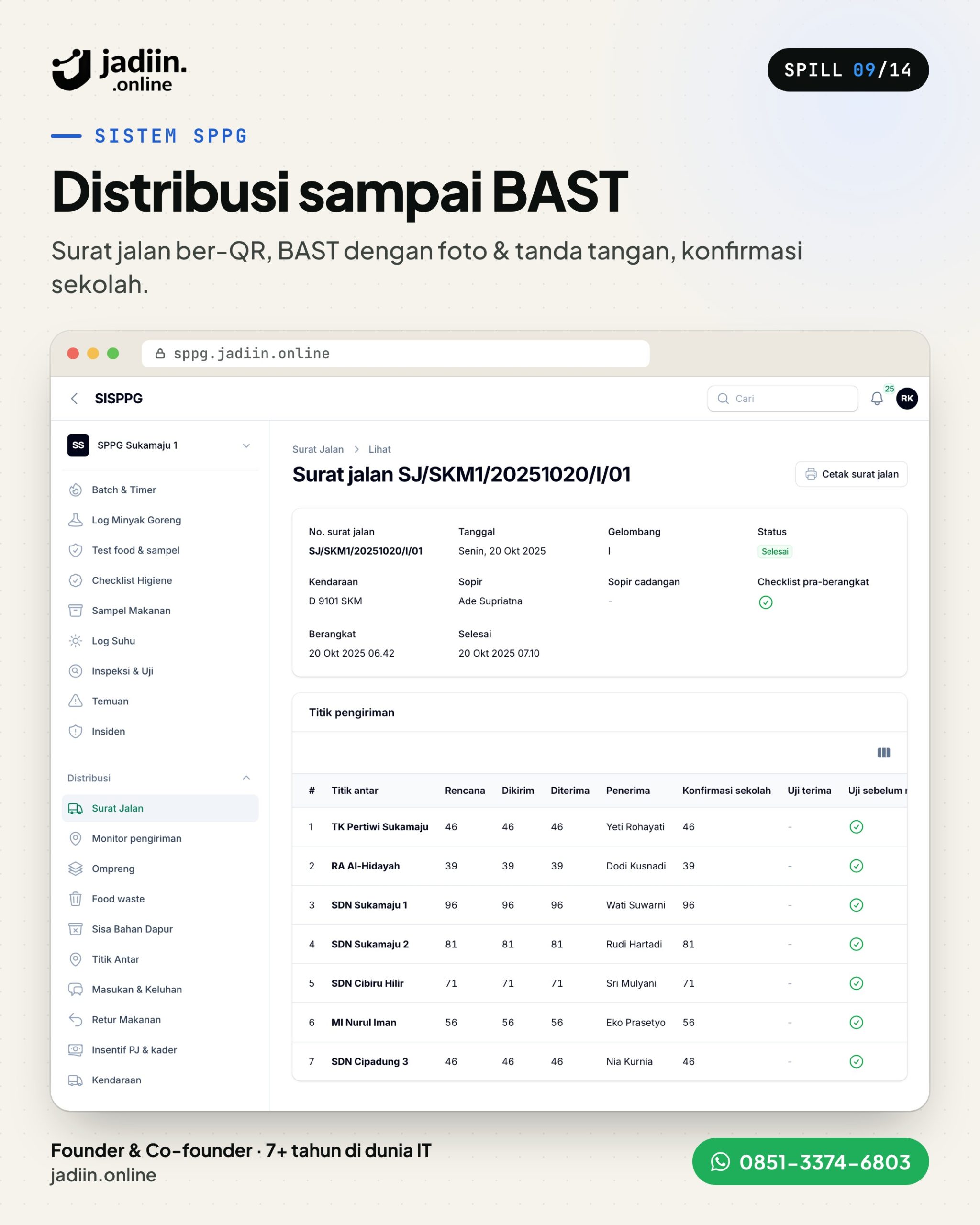Click the Inspeksi & Uji magnifier icon
The image size is (980, 1225).
[76, 671]
